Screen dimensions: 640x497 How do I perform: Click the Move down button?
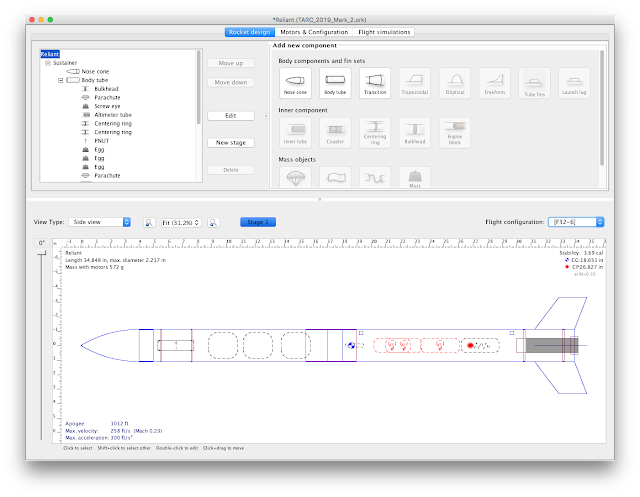231,82
